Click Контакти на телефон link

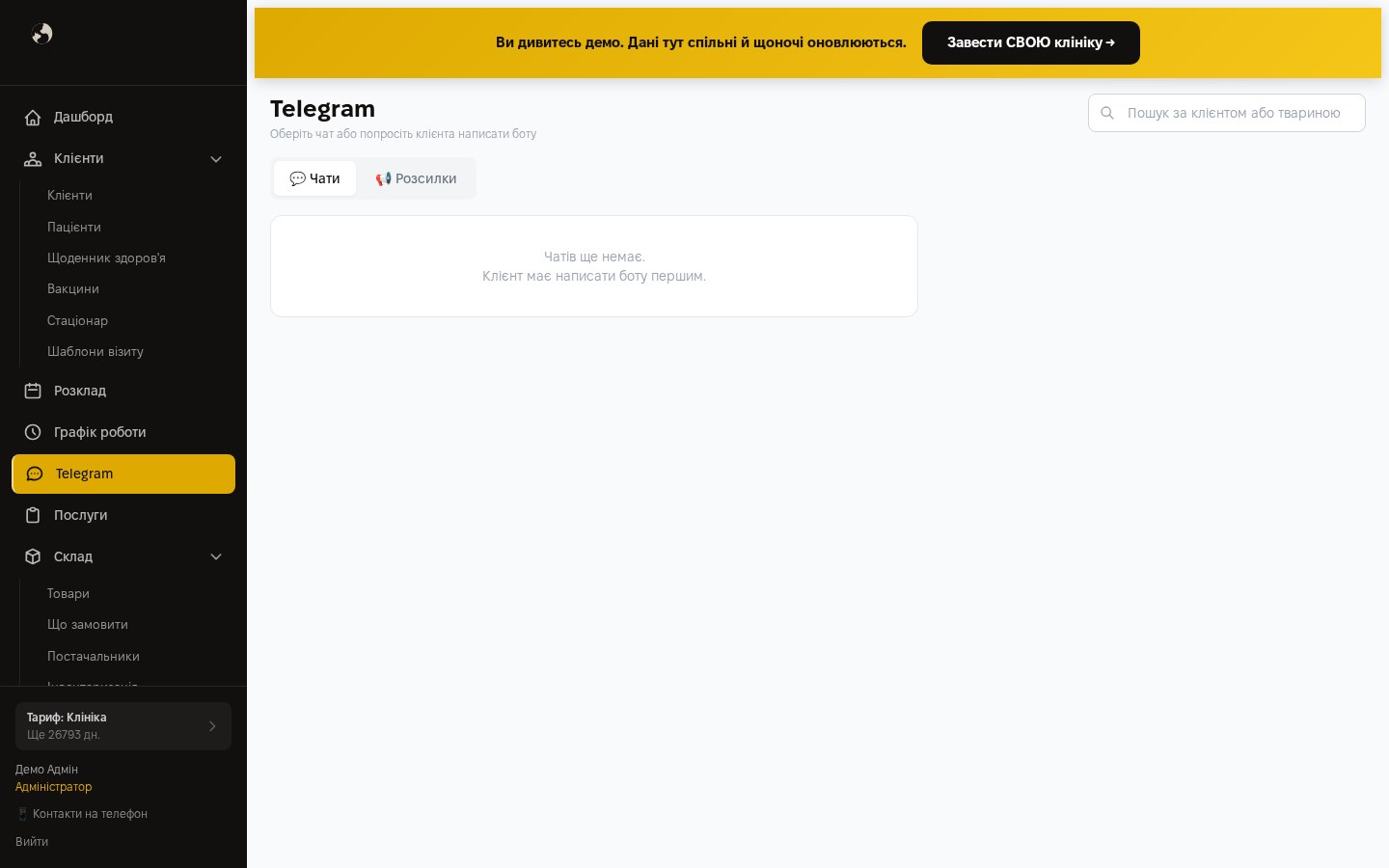tap(82, 814)
